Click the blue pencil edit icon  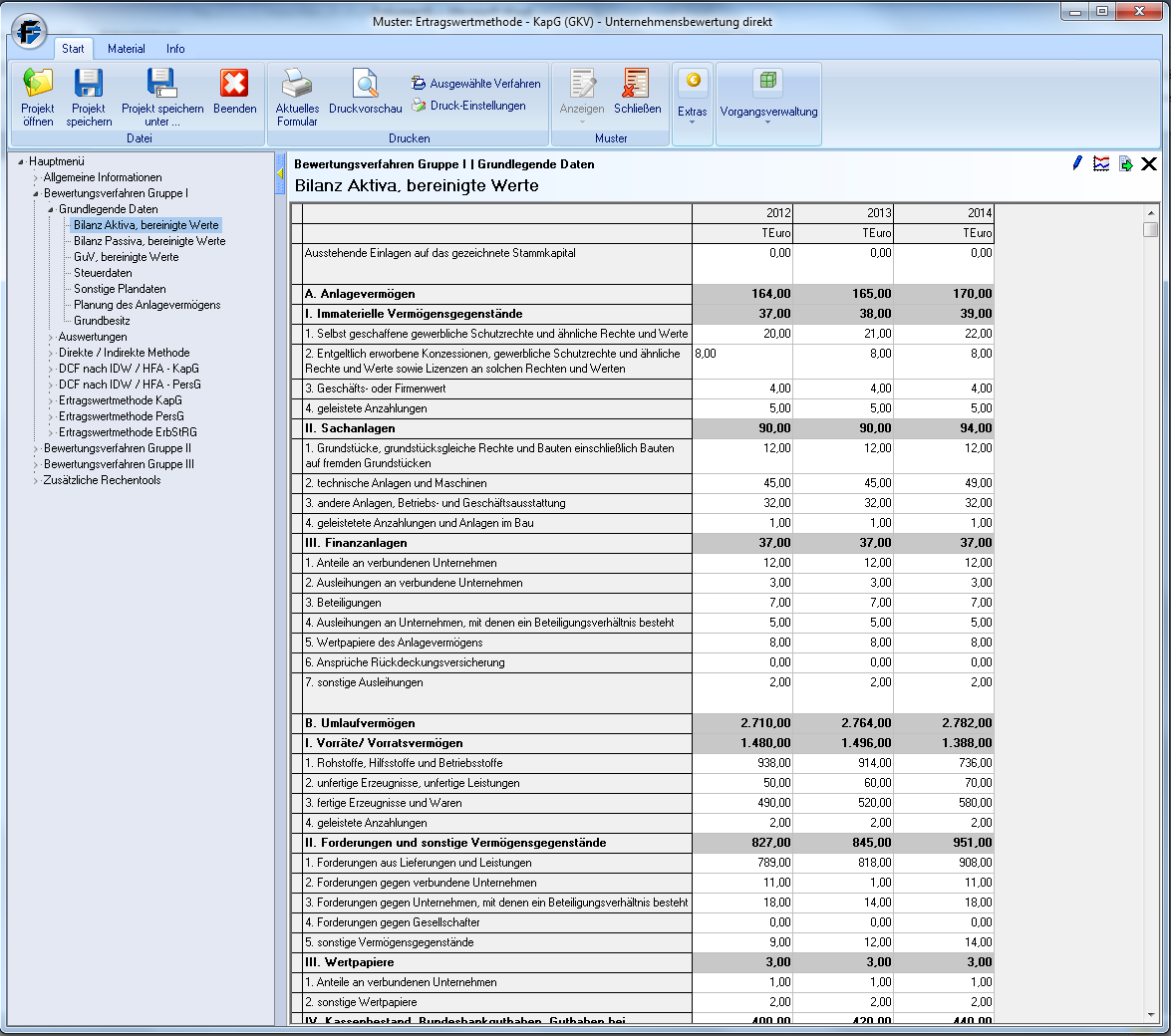coord(1077,163)
